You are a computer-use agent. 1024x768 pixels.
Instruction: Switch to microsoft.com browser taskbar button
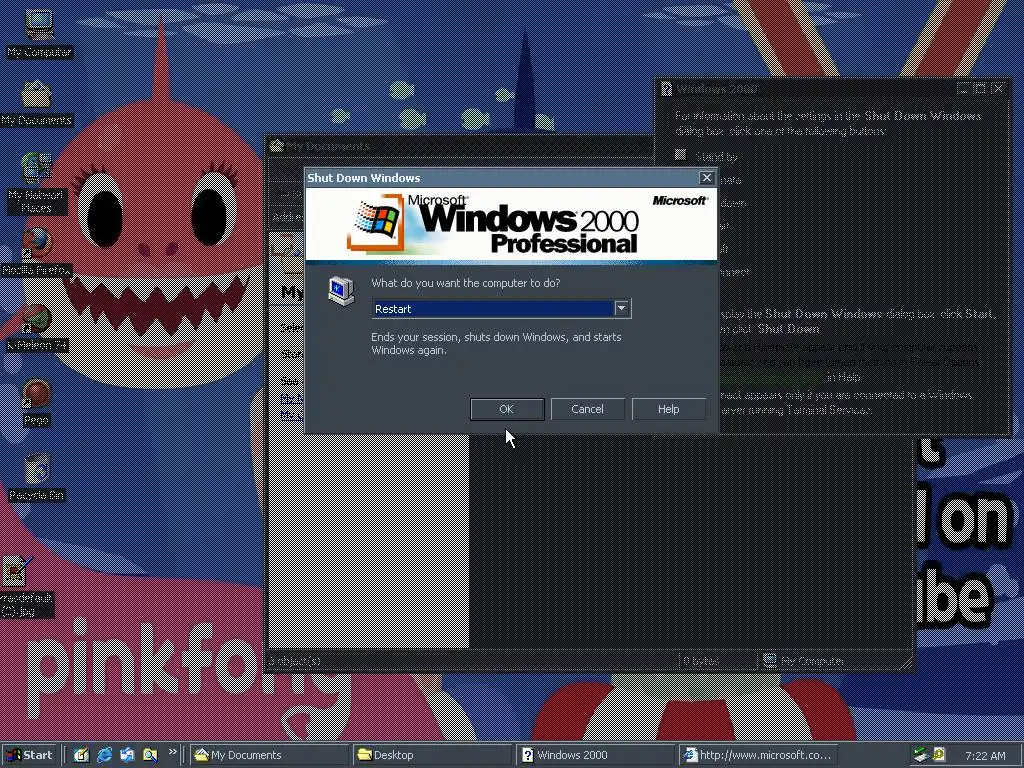pyautogui.click(x=758, y=755)
